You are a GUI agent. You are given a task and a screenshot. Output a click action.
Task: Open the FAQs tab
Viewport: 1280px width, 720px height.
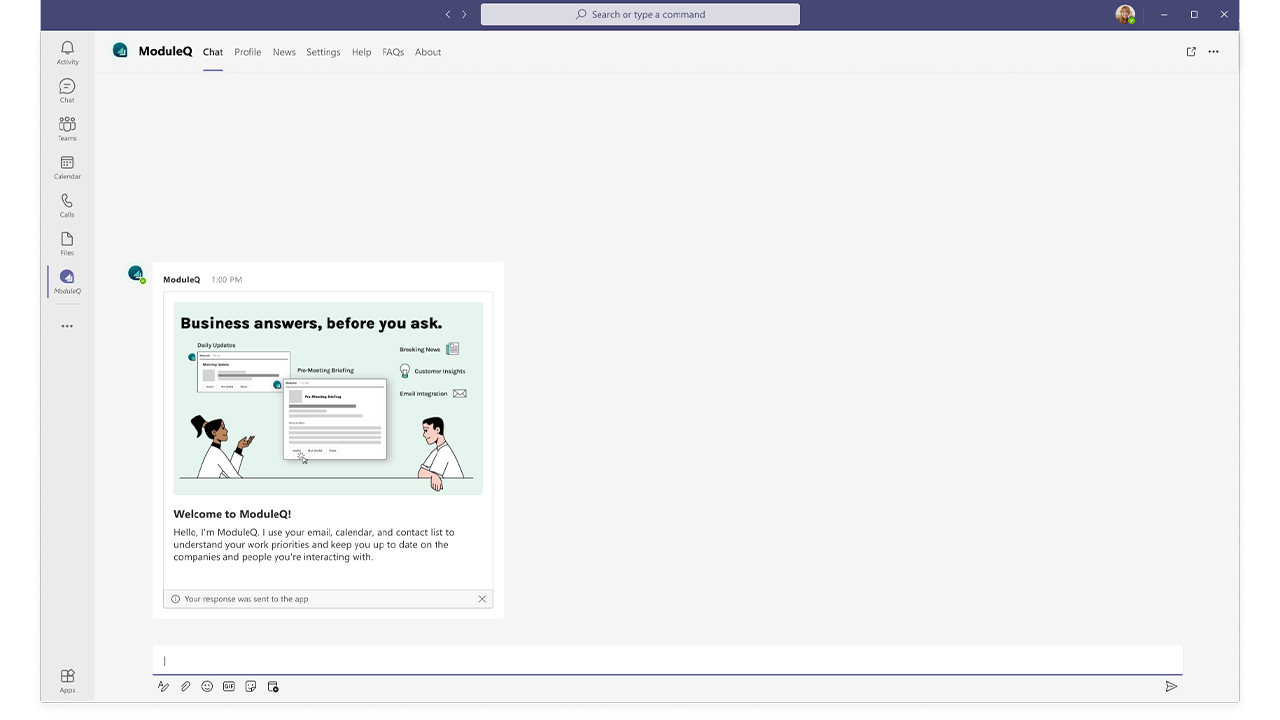pos(393,52)
